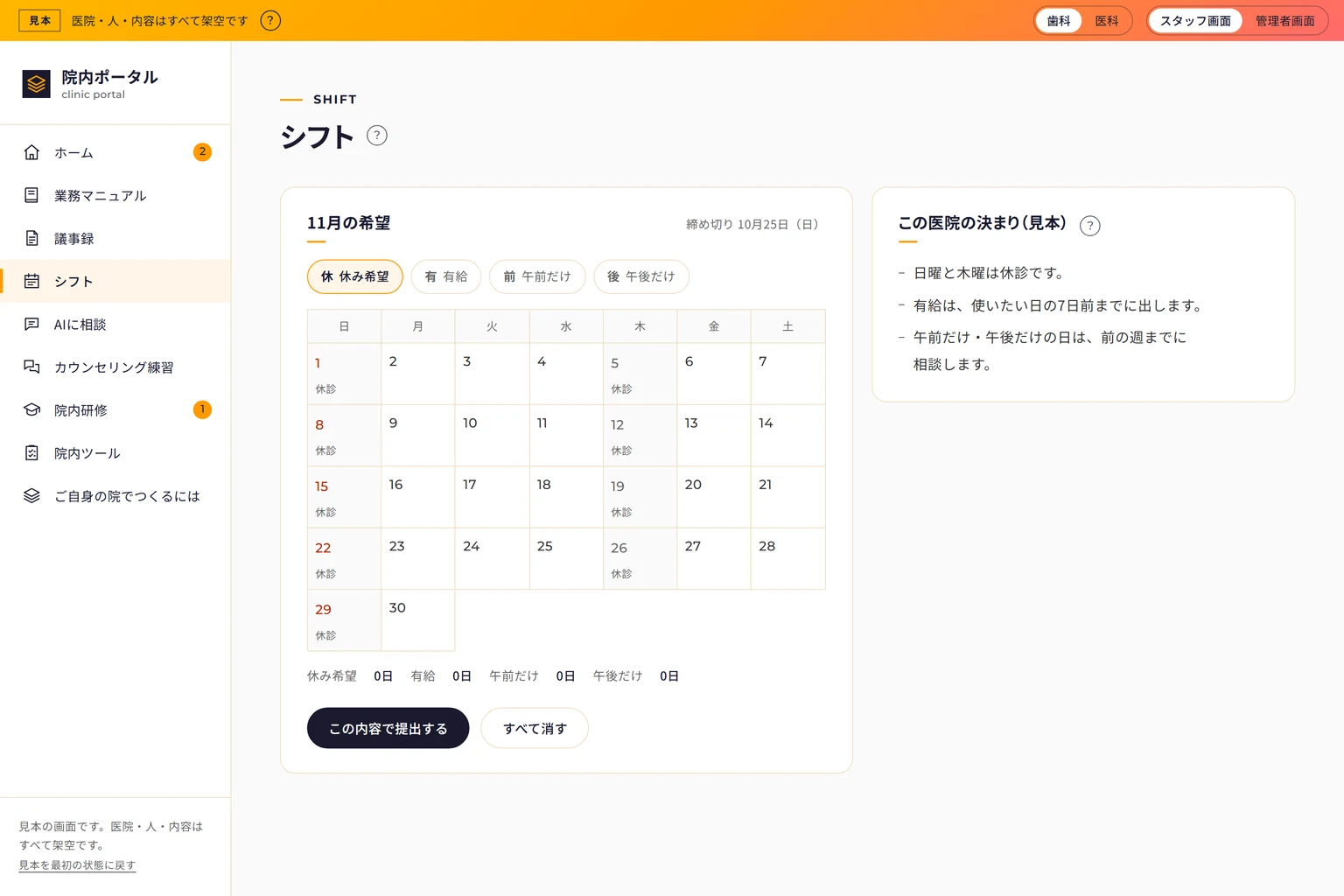1344x896 pixels.
Task: Open カウンセリング練習 in the sidebar
Action: [115, 367]
